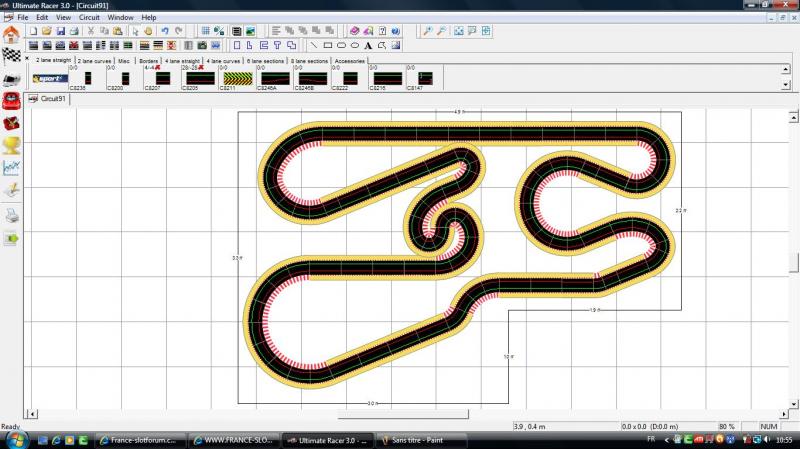Select the text tool letter A icon
This screenshot has width=800, height=449.
pyautogui.click(x=368, y=45)
